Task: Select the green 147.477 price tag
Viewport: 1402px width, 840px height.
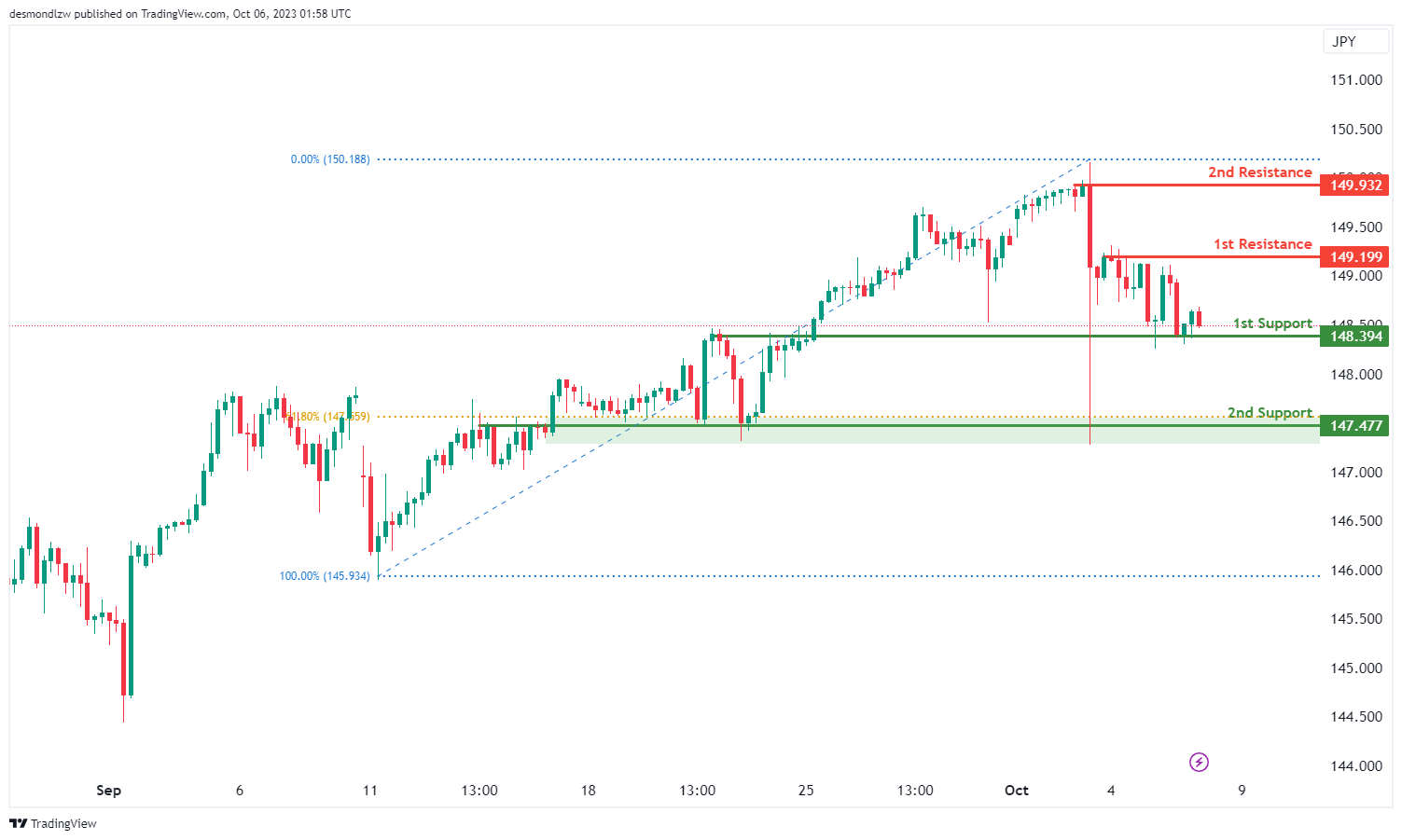Action: (x=1354, y=426)
